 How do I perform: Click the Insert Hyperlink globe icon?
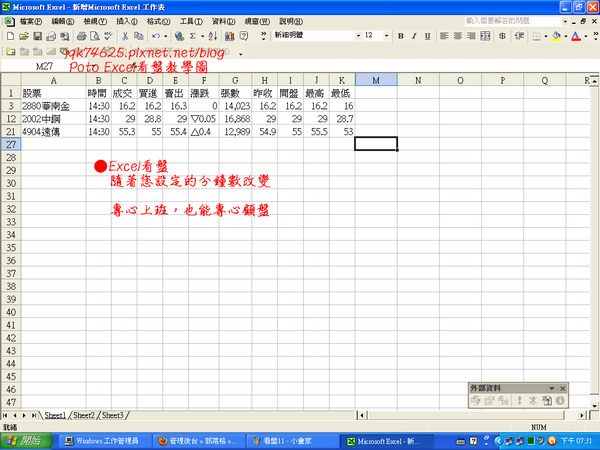click(179, 36)
